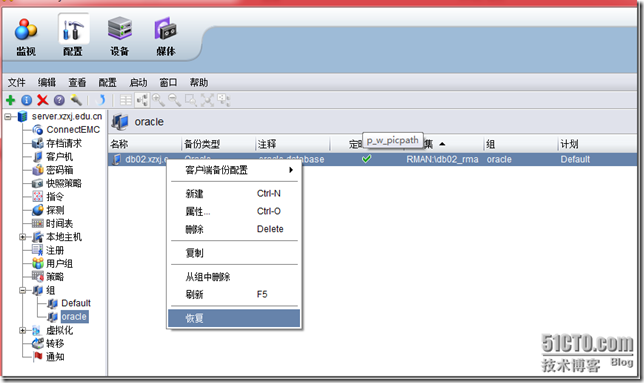Choose 恢复 from context menu
The width and height of the screenshot is (644, 383).
(234, 318)
